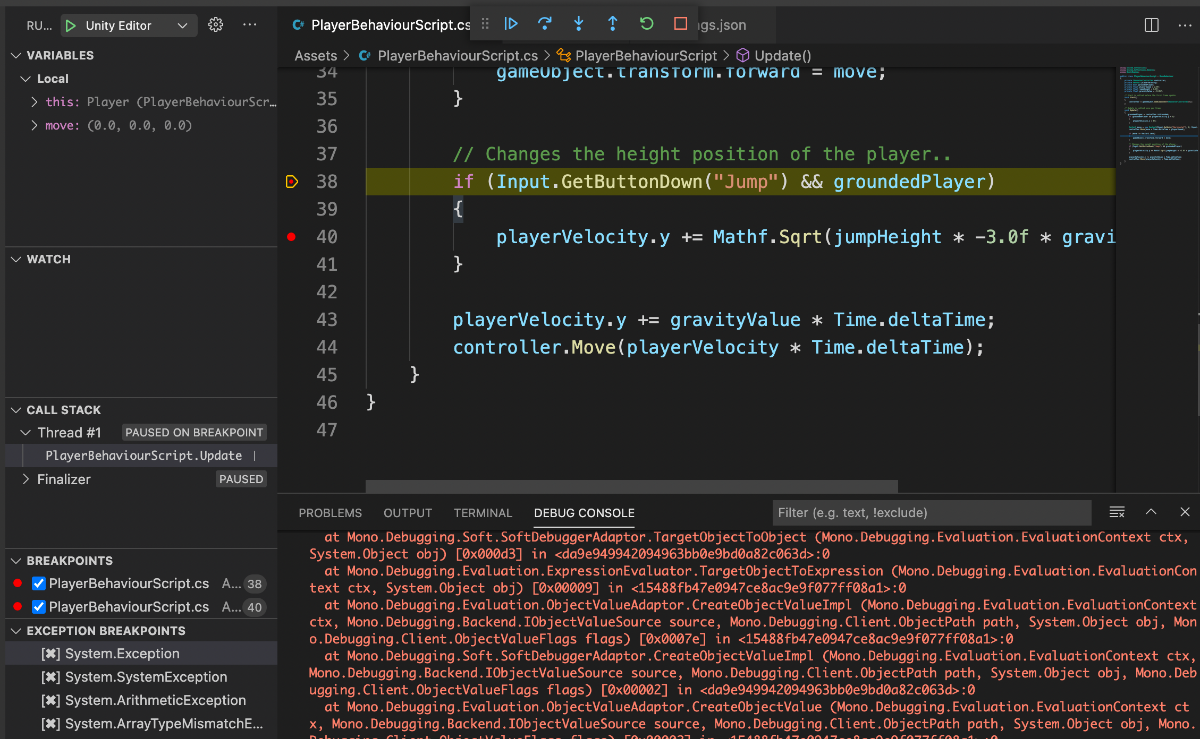
Task: Close the bottom panel
Action: [x=1185, y=512]
